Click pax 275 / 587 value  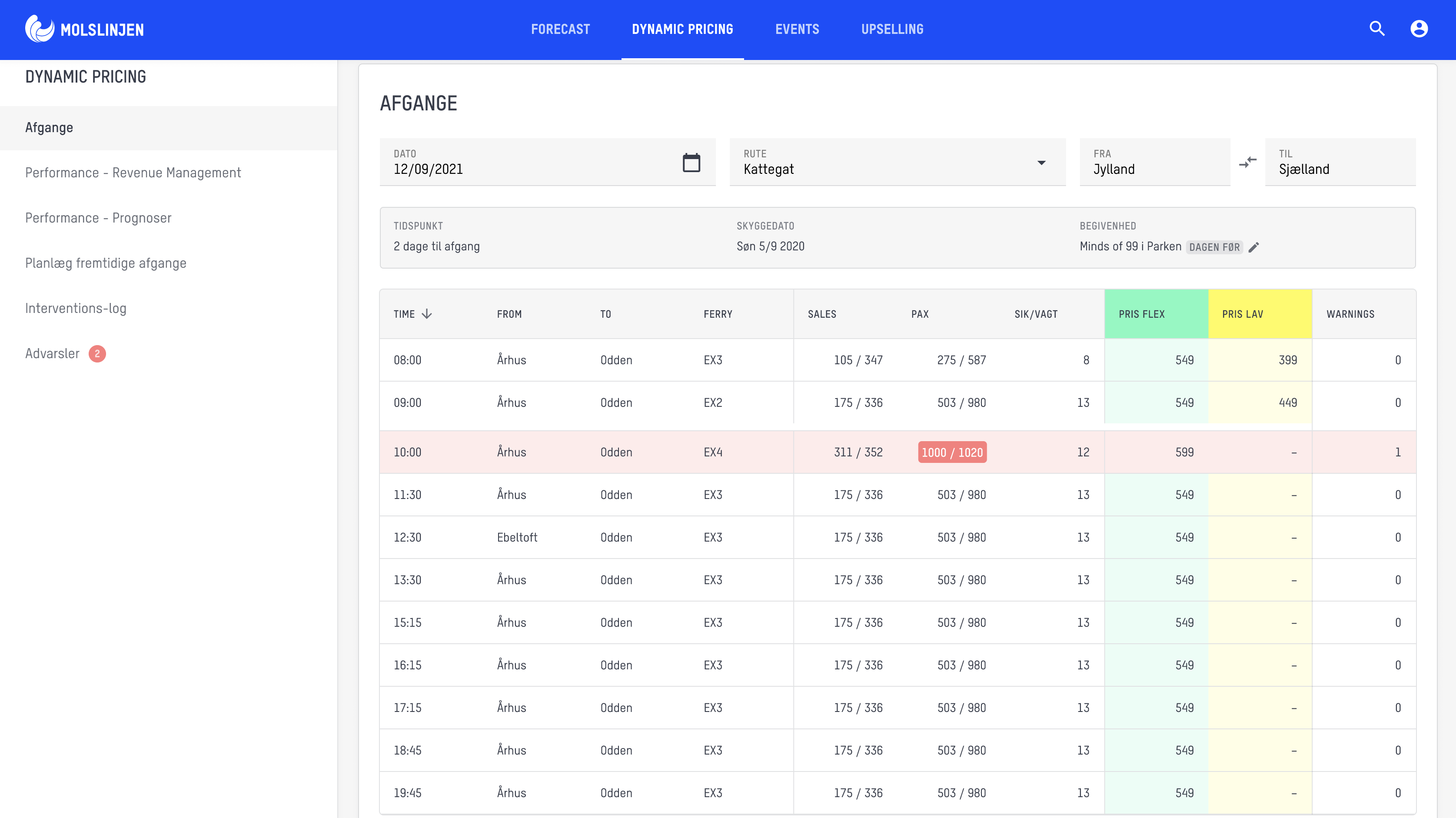961,360
